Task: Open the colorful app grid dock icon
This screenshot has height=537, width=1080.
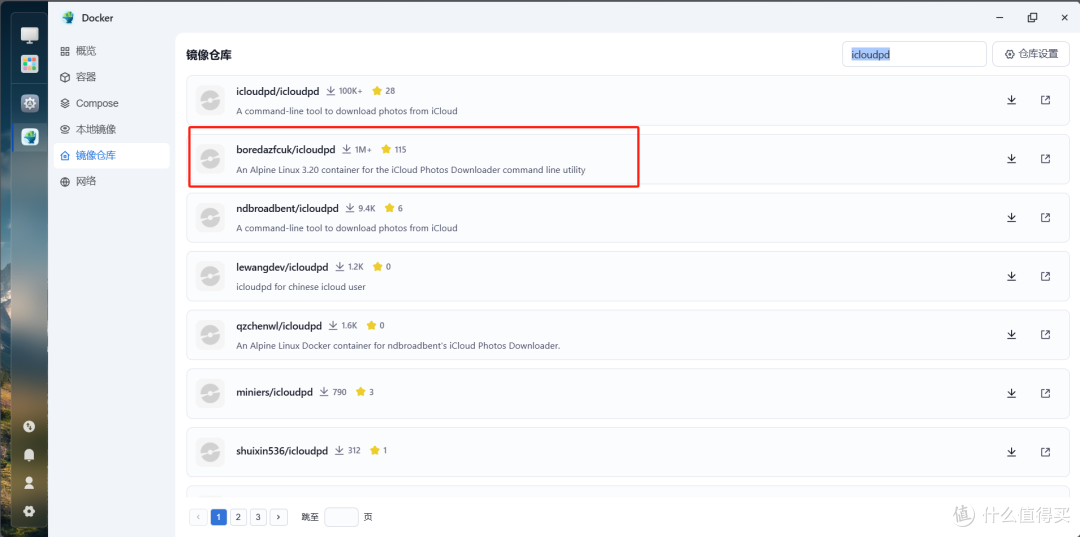Action: coord(30,64)
